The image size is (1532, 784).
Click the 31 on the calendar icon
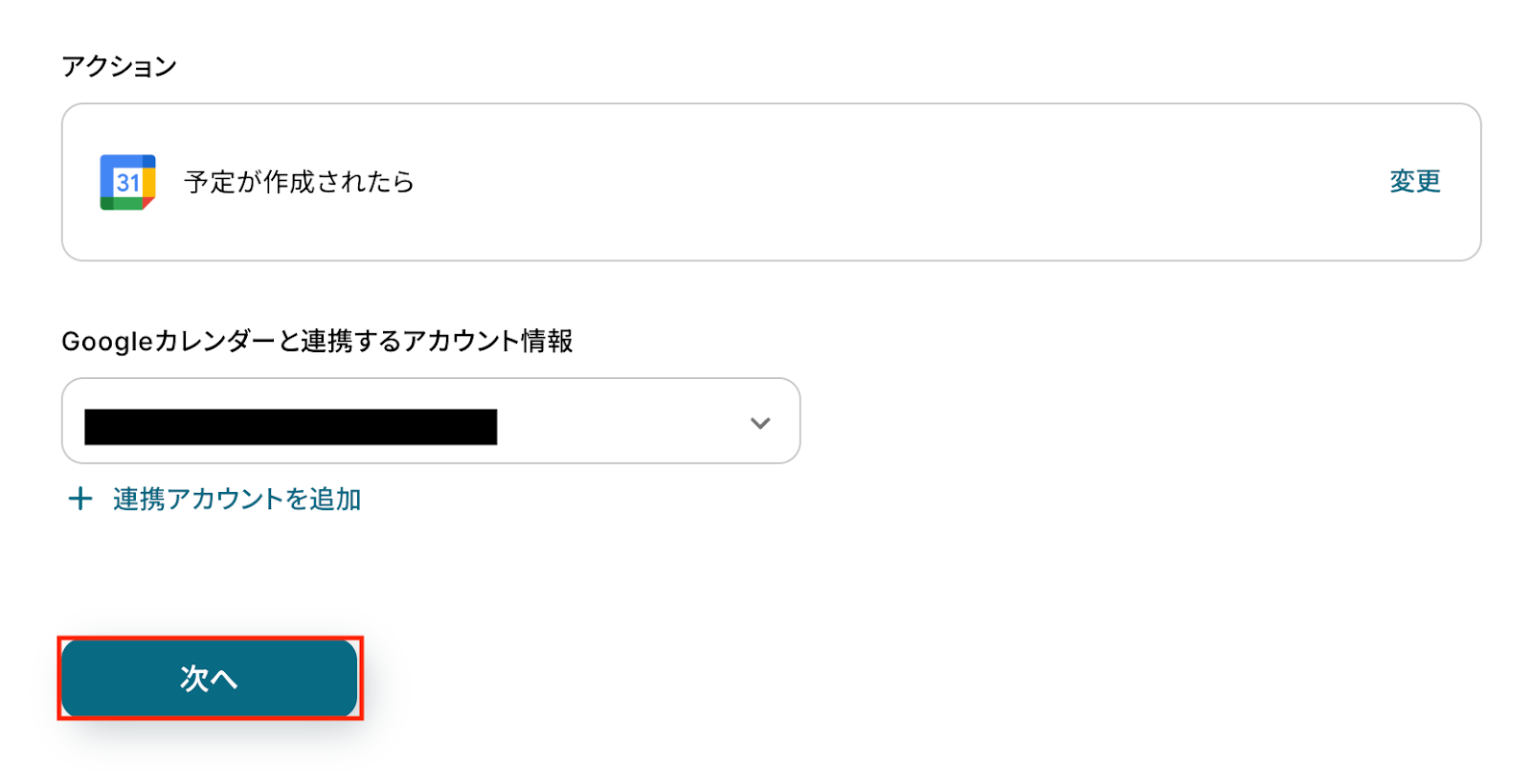click(127, 183)
